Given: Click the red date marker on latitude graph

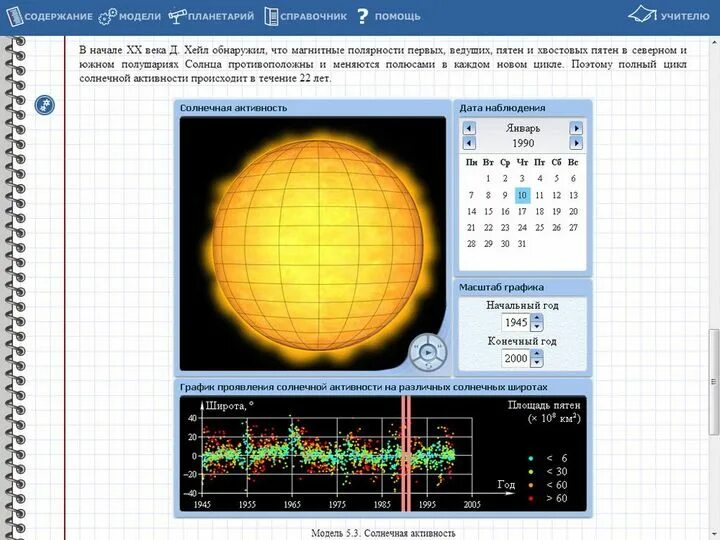Looking at the screenshot, I should 406,454.
